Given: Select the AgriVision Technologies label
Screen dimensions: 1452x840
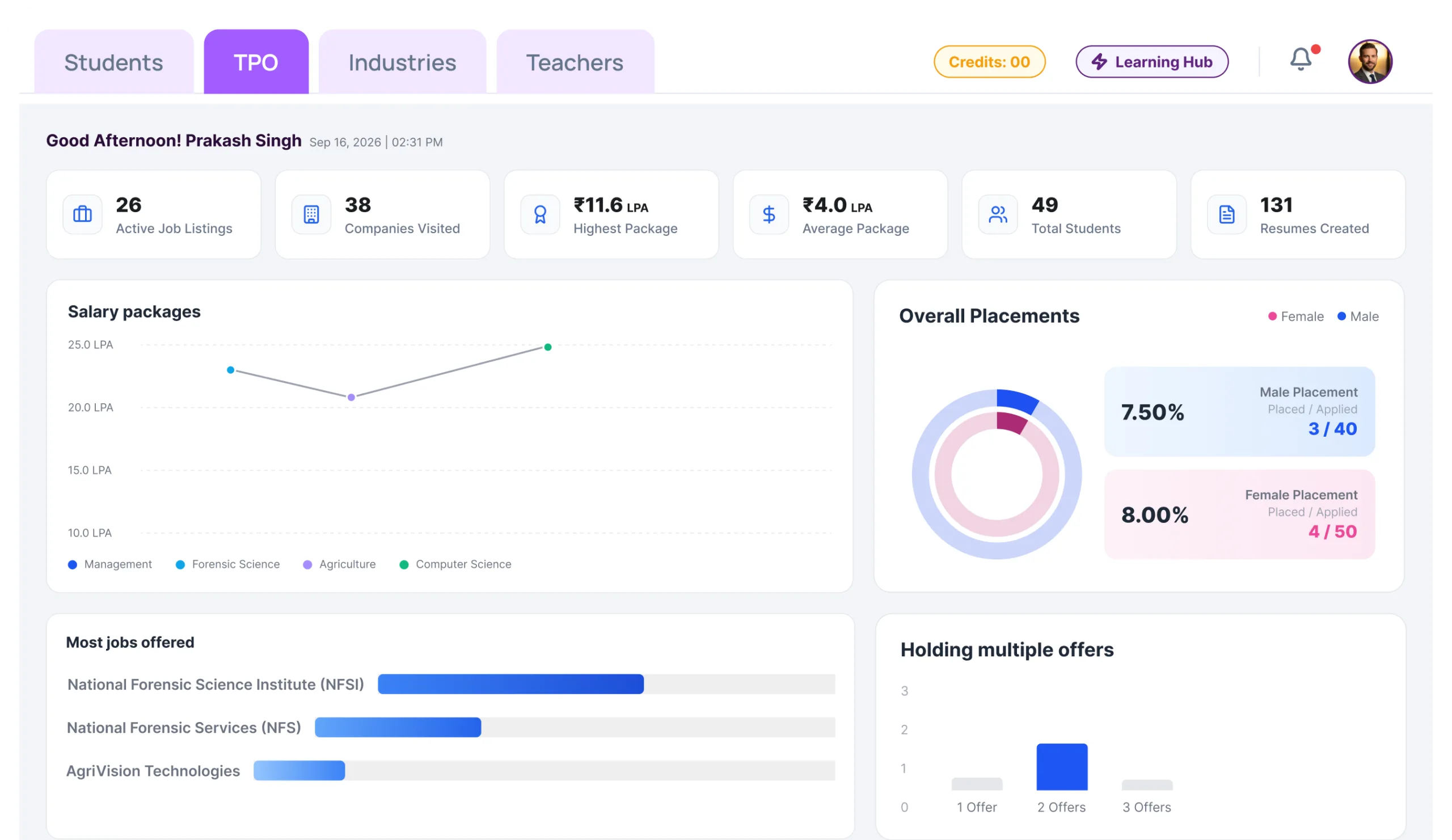Looking at the screenshot, I should pos(153,771).
